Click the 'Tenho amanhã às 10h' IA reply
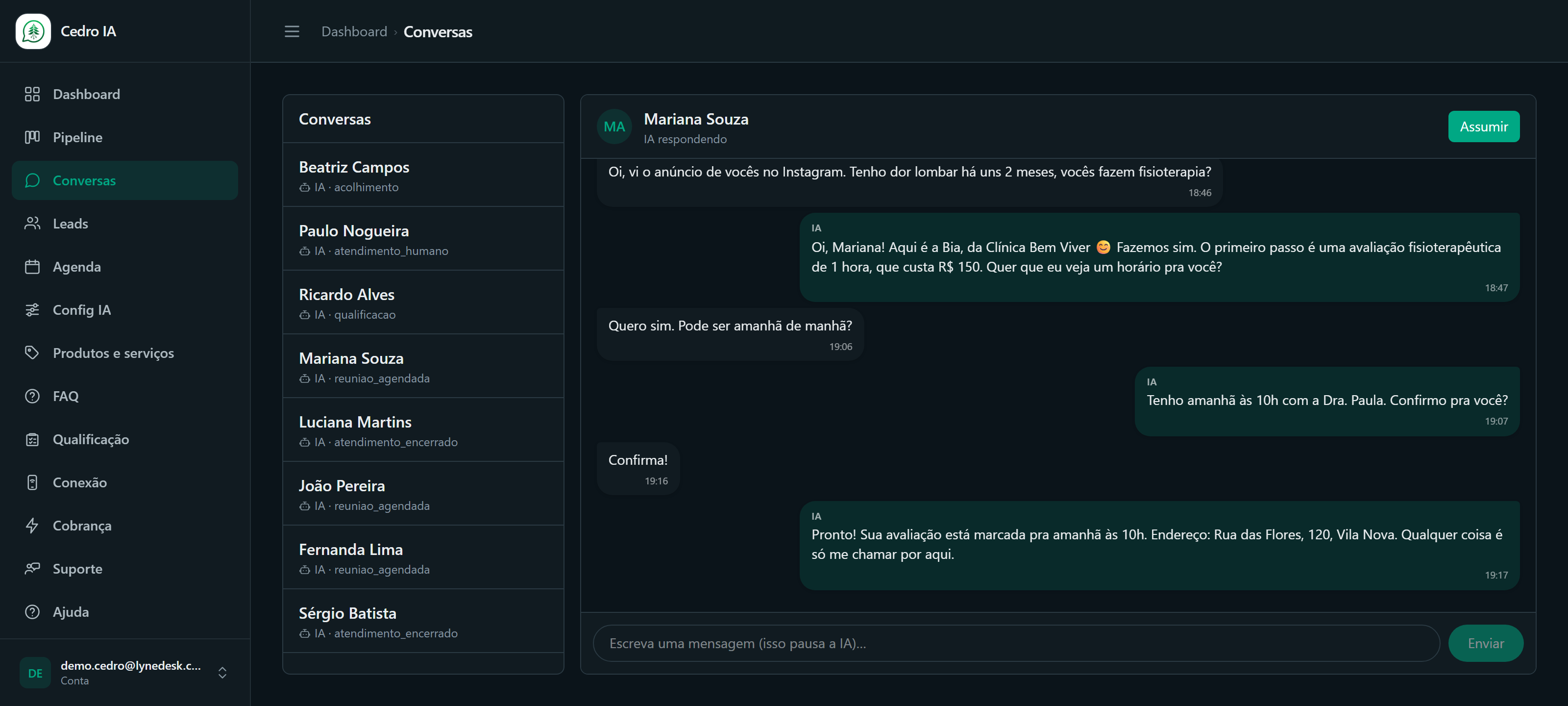This screenshot has height=706, width=1568. point(1327,402)
